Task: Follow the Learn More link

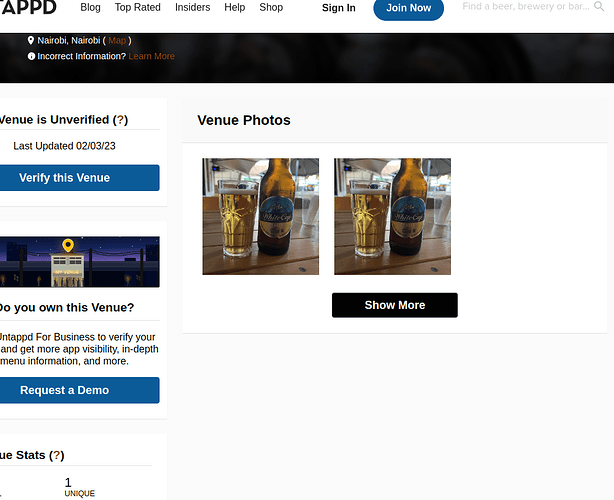Action: point(151,56)
